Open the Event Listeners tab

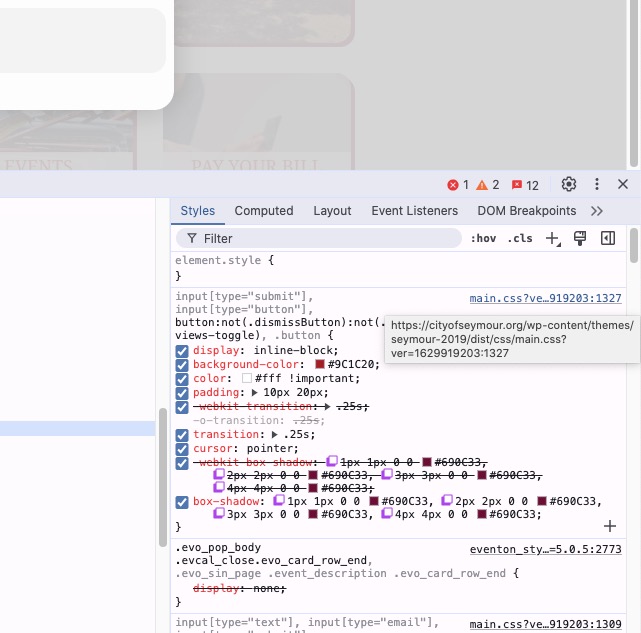click(414, 211)
